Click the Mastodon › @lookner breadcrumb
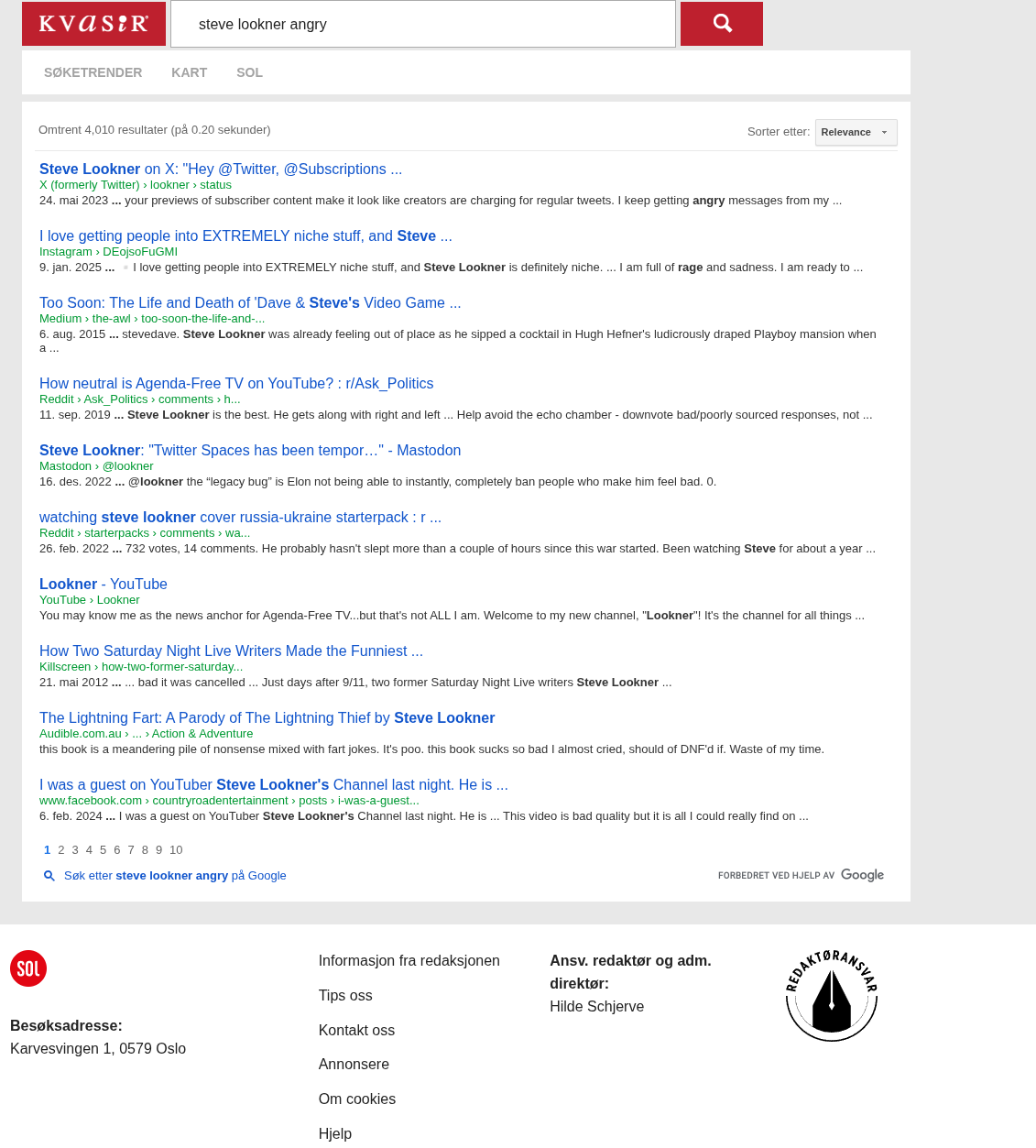 (x=96, y=466)
